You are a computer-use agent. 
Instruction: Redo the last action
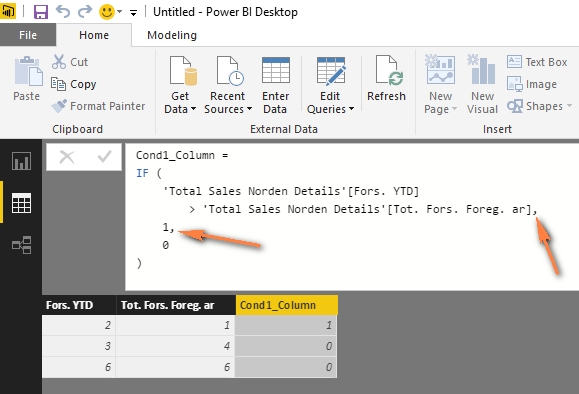coord(85,11)
